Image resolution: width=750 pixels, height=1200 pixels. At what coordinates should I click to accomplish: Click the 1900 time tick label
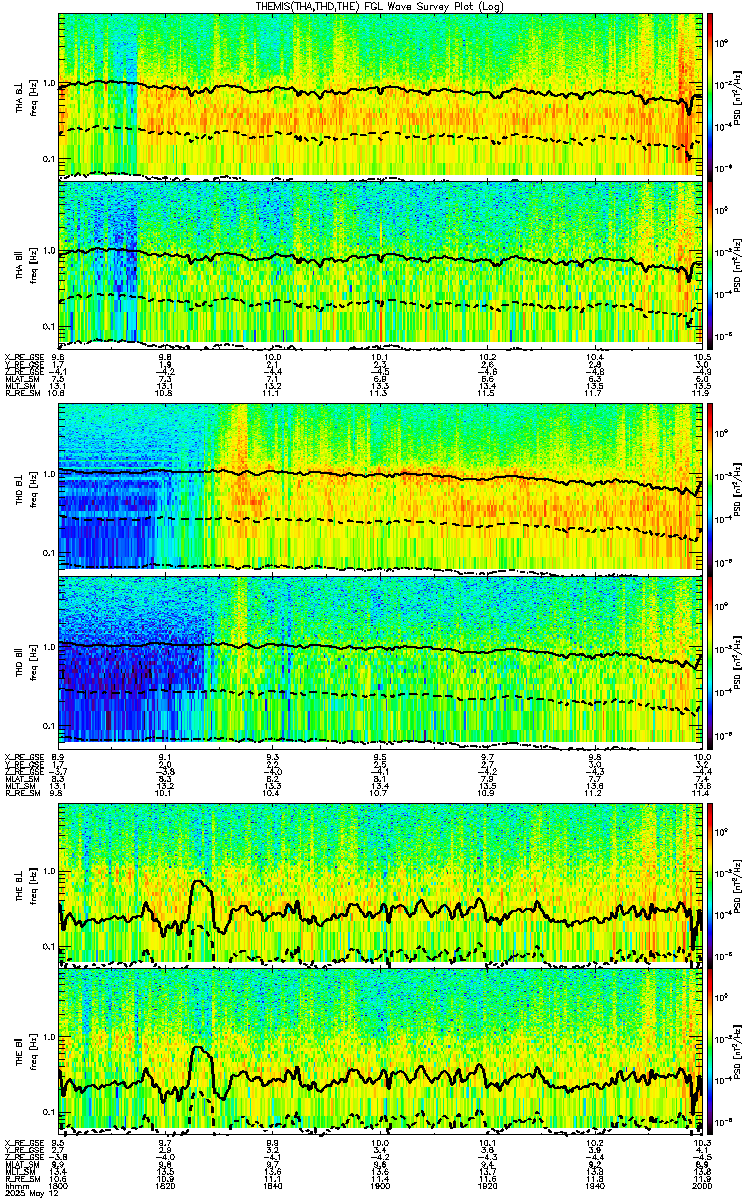coord(380,1184)
